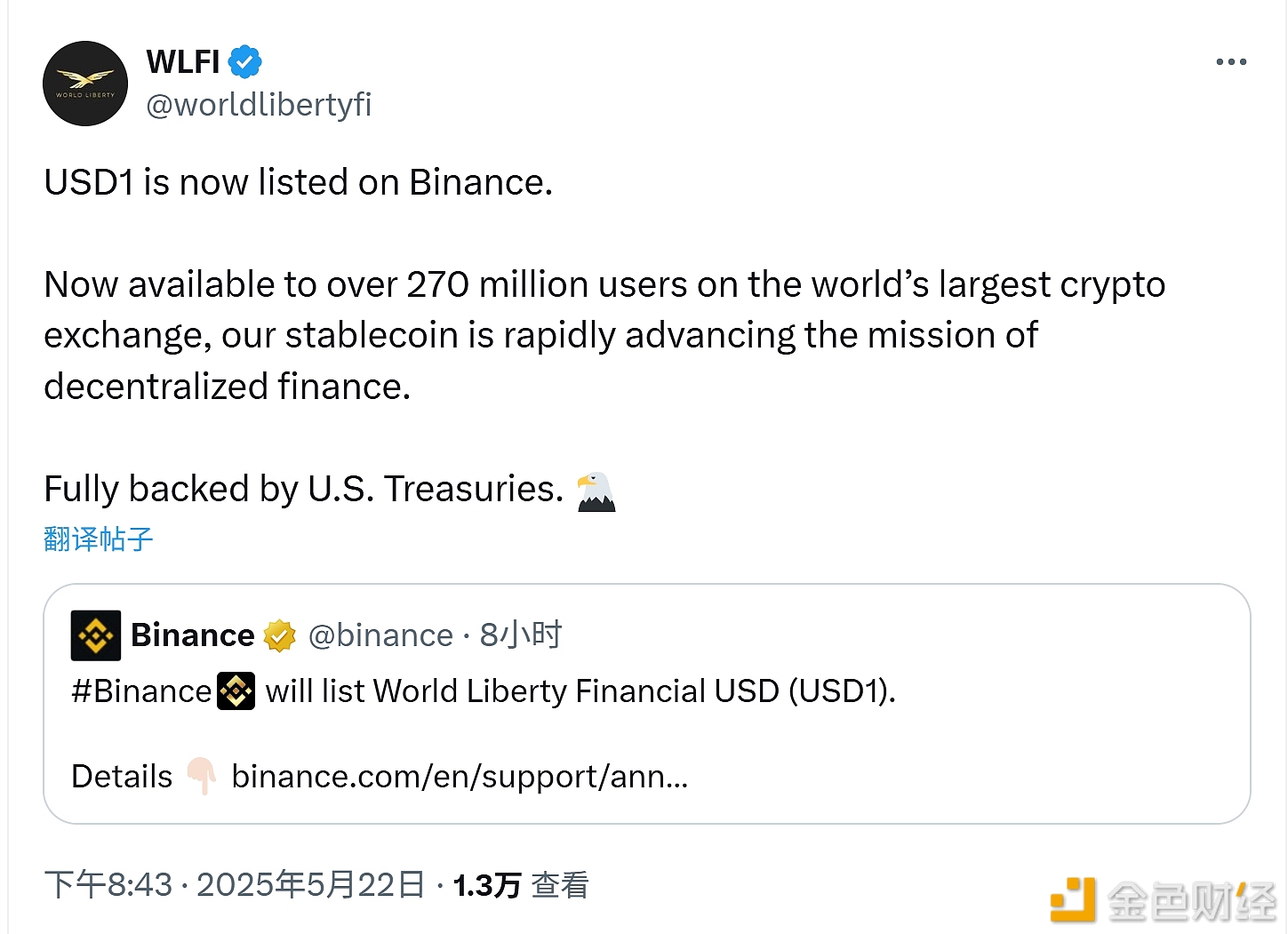Click the eagle emoji after Treasuries
Viewport: 1288px width, 934px height.
(x=596, y=491)
